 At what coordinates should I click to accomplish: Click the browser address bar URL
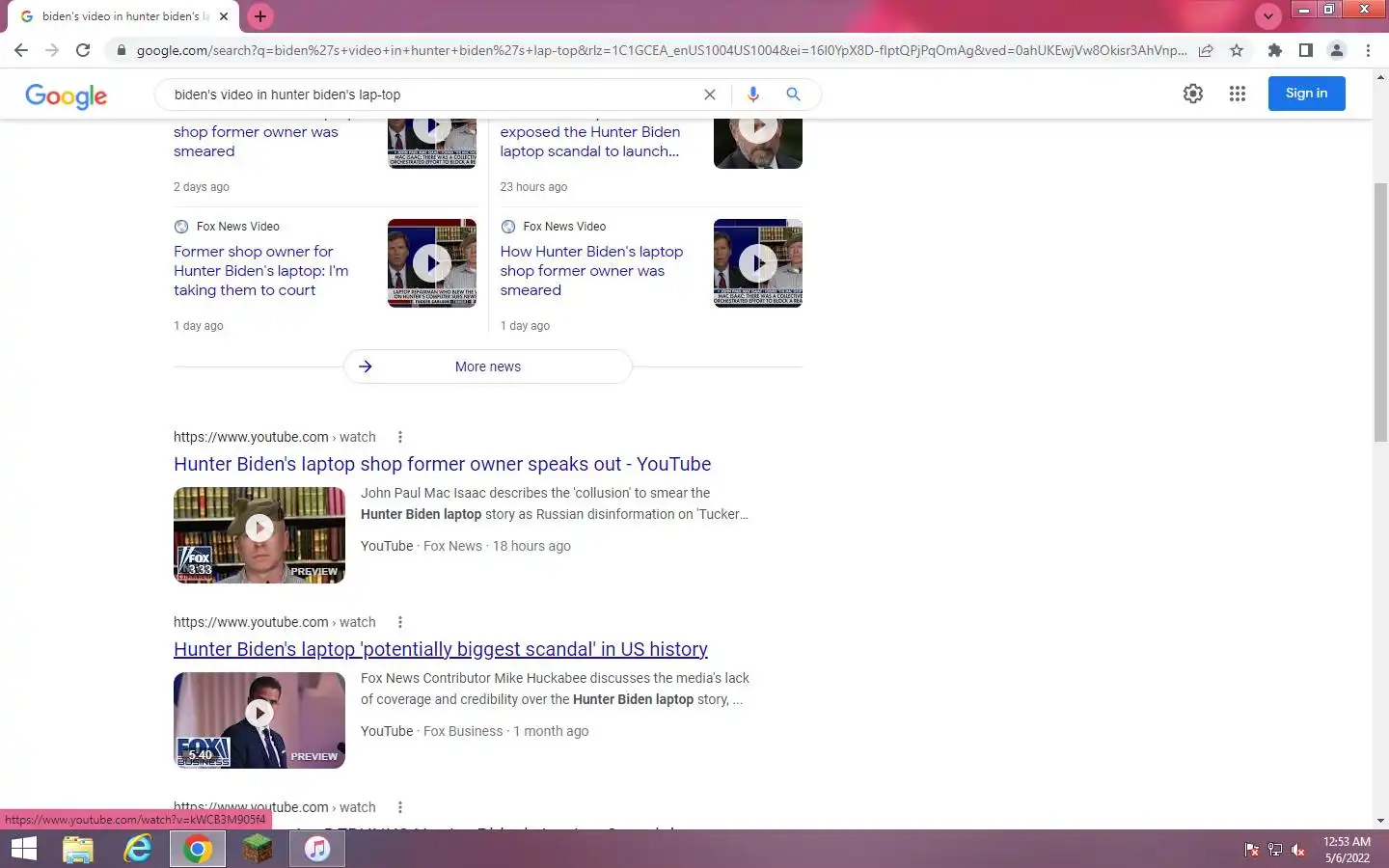pyautogui.click(x=662, y=50)
